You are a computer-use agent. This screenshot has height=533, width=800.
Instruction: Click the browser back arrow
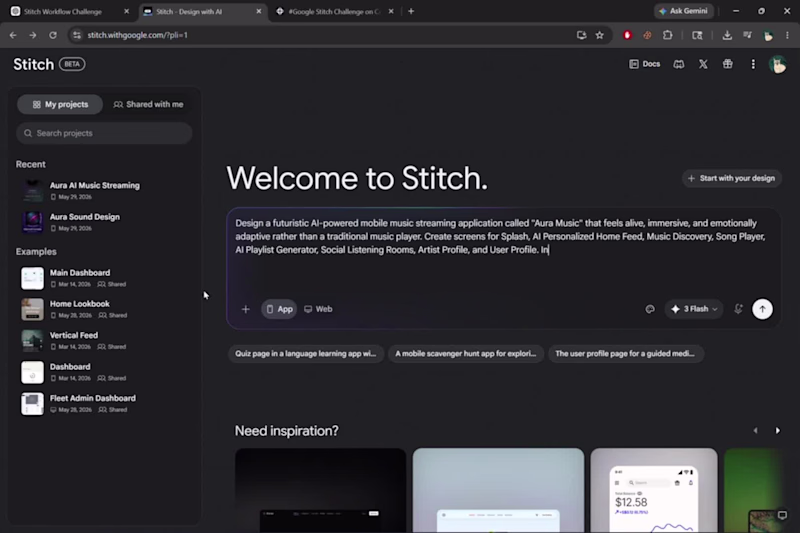(x=13, y=35)
